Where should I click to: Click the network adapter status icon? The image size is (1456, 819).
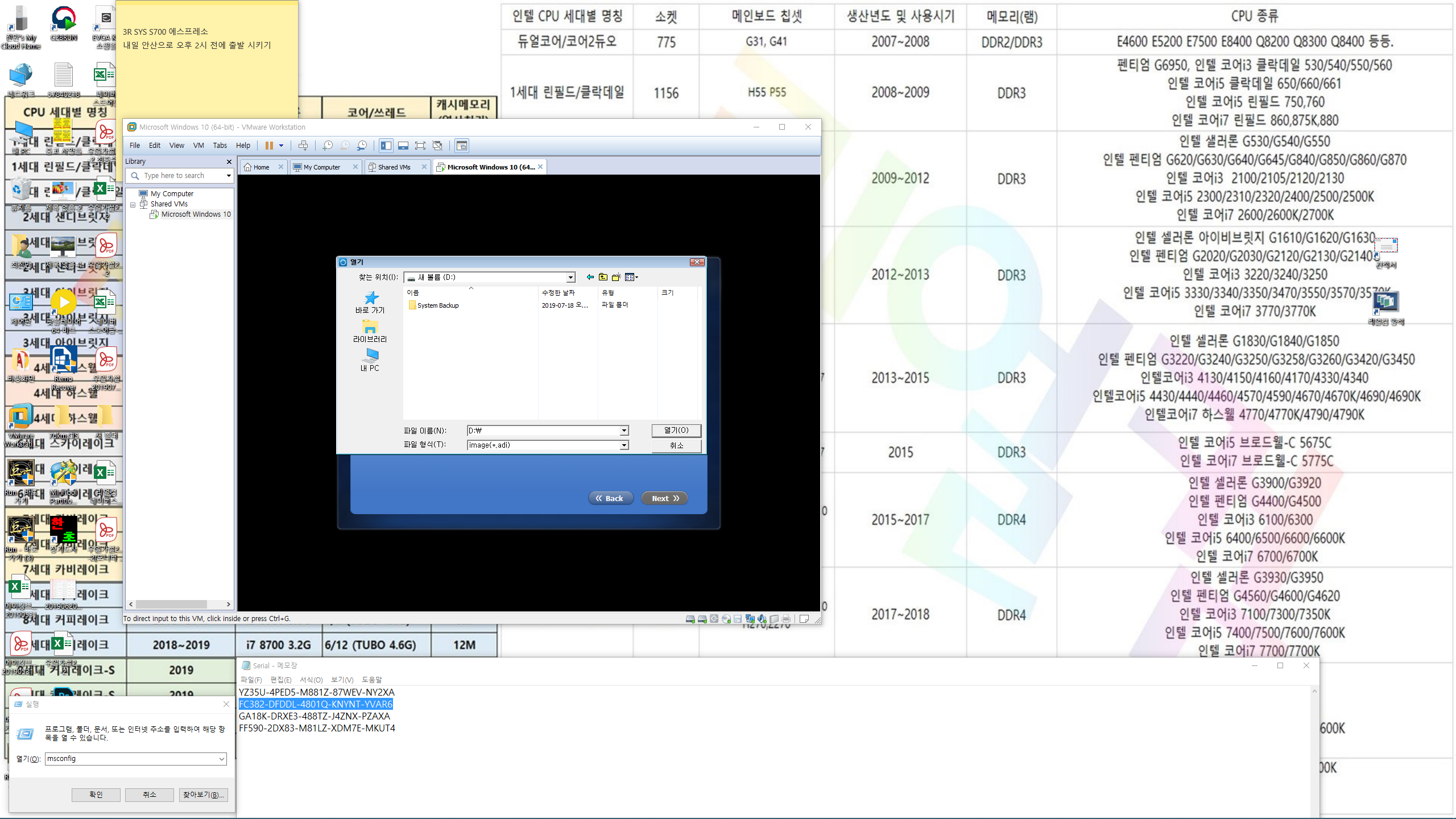750,619
